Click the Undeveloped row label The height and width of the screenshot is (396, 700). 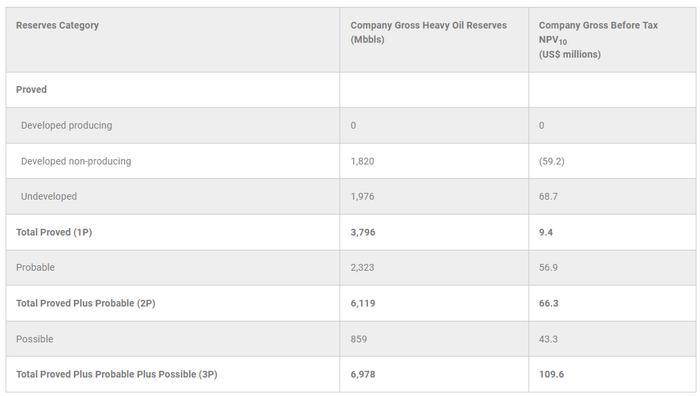tap(49, 196)
